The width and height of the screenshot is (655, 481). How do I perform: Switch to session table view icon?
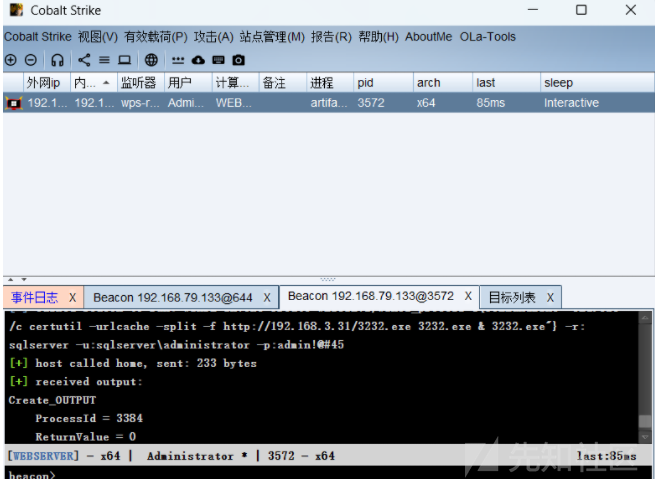[x=104, y=60]
